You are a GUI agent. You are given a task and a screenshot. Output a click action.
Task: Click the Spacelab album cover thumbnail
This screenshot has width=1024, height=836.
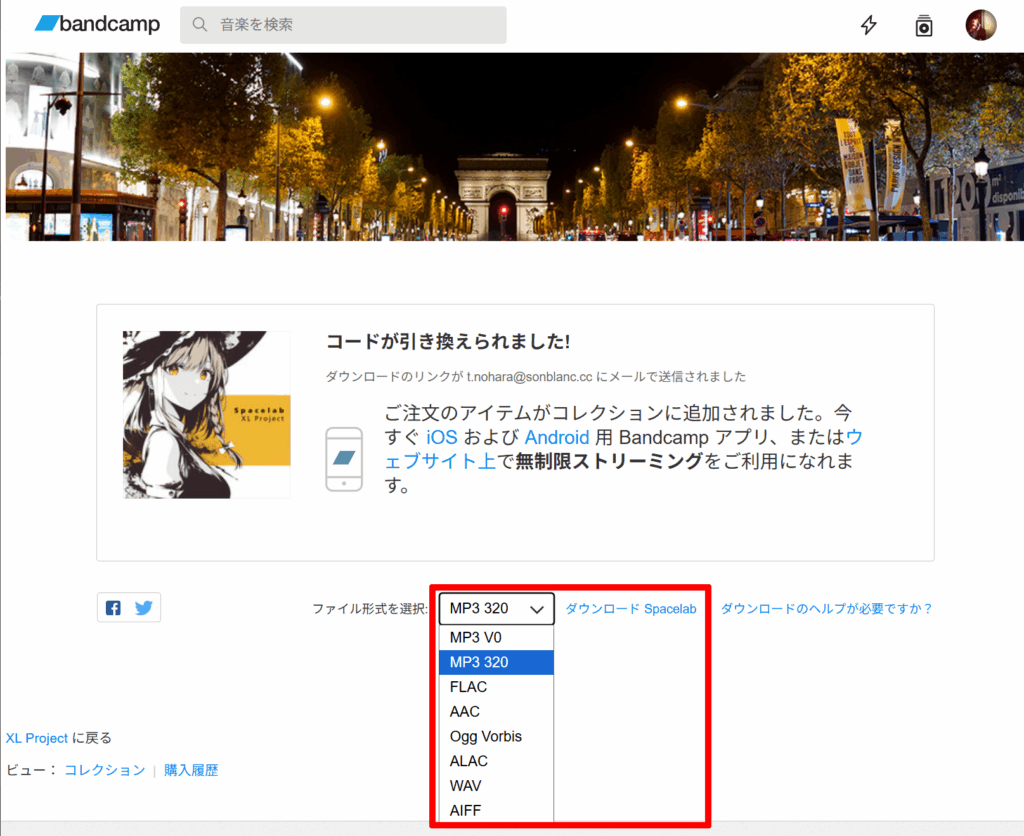click(206, 414)
